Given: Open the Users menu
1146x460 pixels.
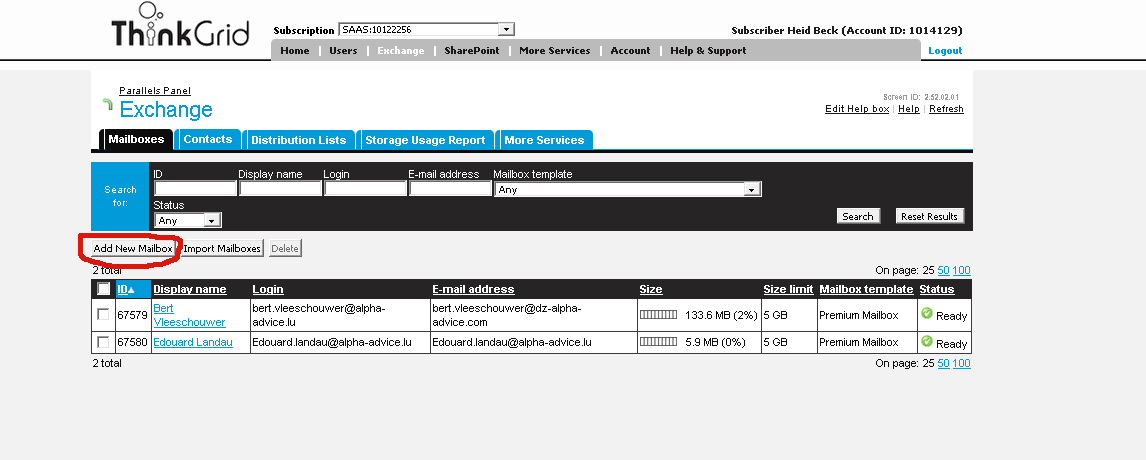Looking at the screenshot, I should (x=343, y=50).
